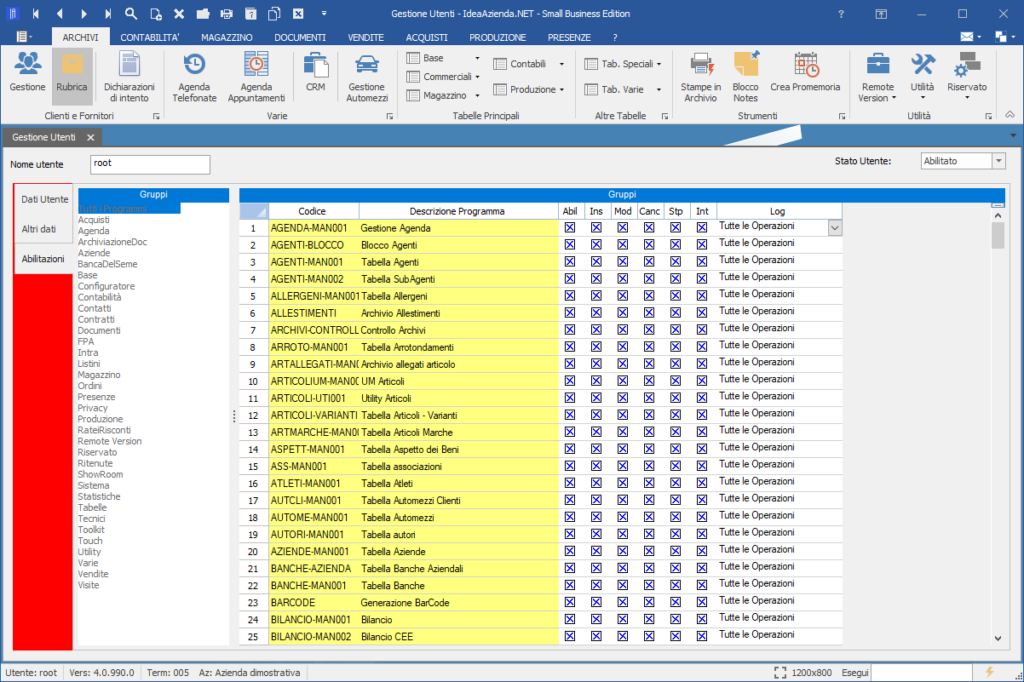Open the Gestione clienti icon
Screen dimensions: 1024x682
[27, 74]
